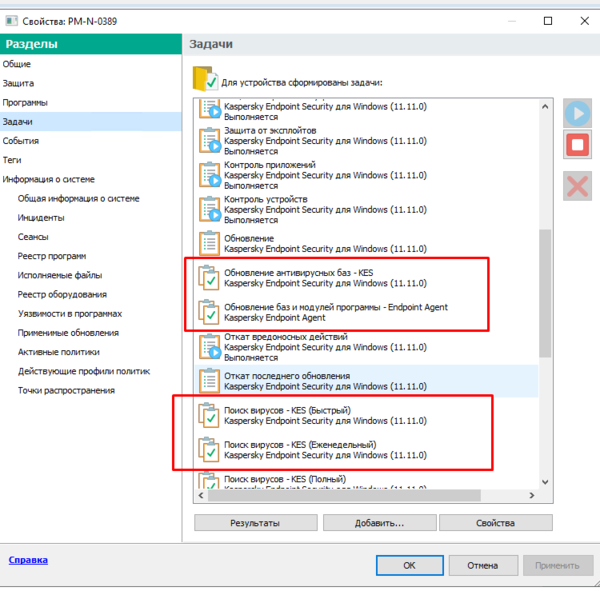Select the Задачи section

[91, 122]
